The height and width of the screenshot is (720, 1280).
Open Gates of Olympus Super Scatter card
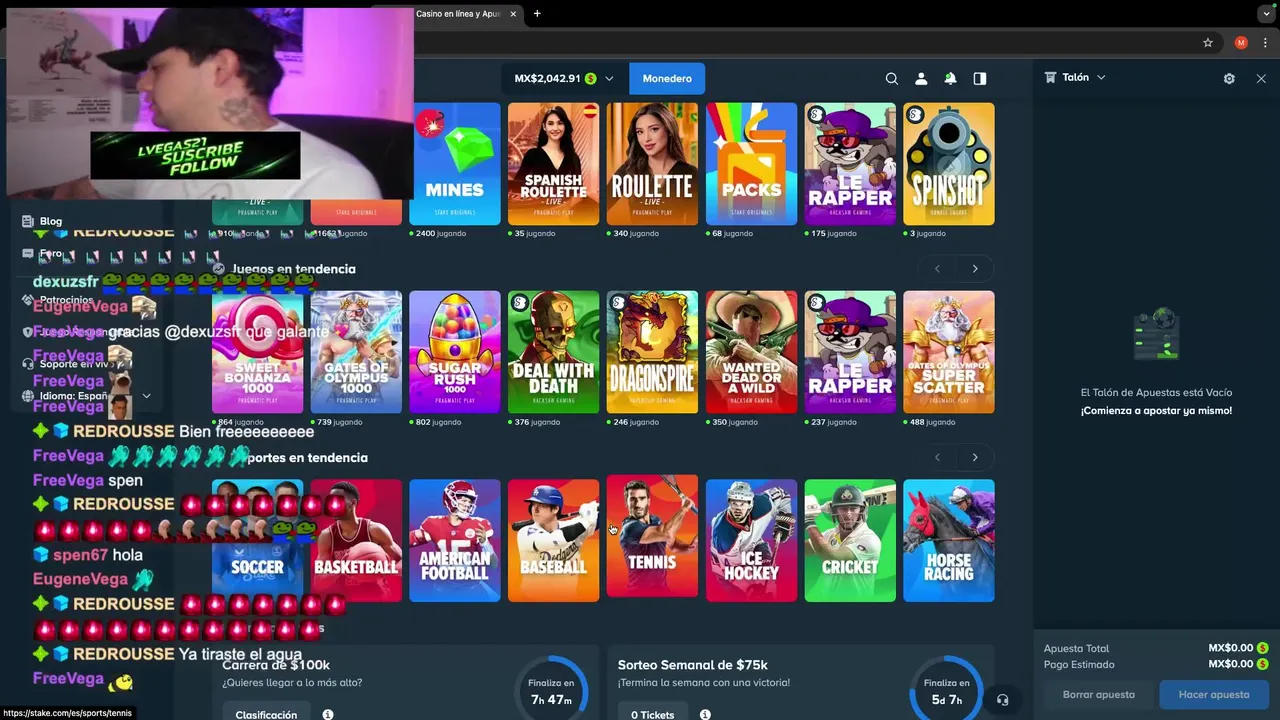[x=949, y=352]
